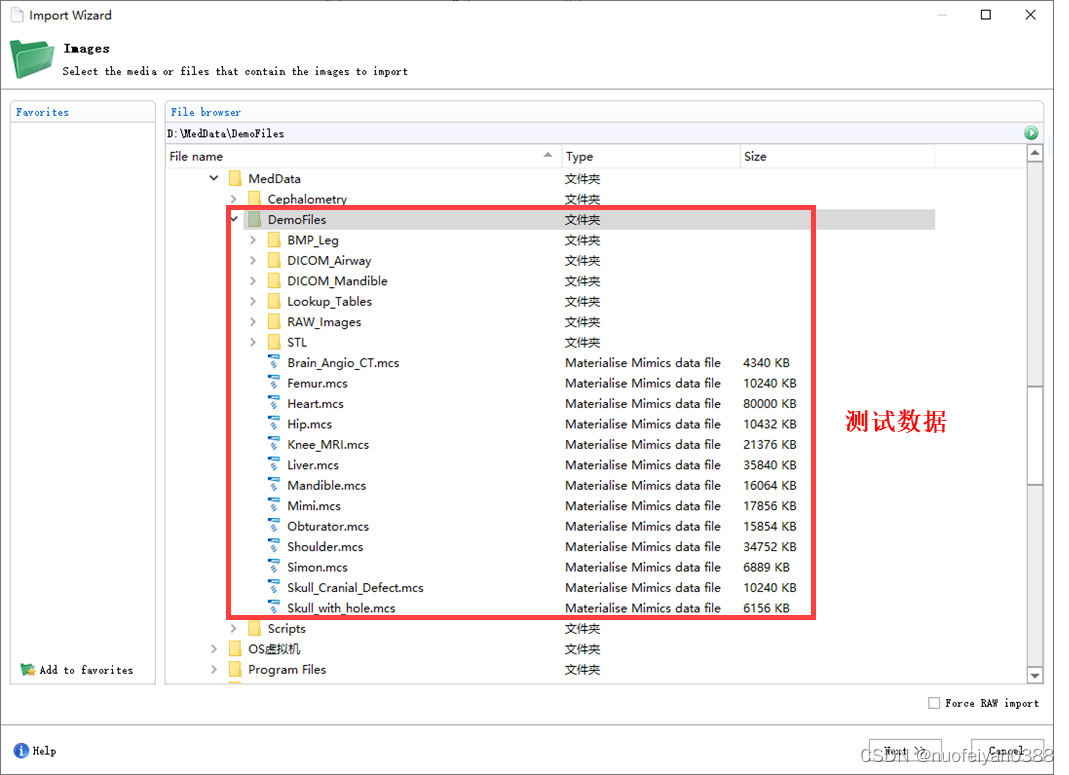
Task: Select the Mandible.mcs file name
Action: click(327, 485)
